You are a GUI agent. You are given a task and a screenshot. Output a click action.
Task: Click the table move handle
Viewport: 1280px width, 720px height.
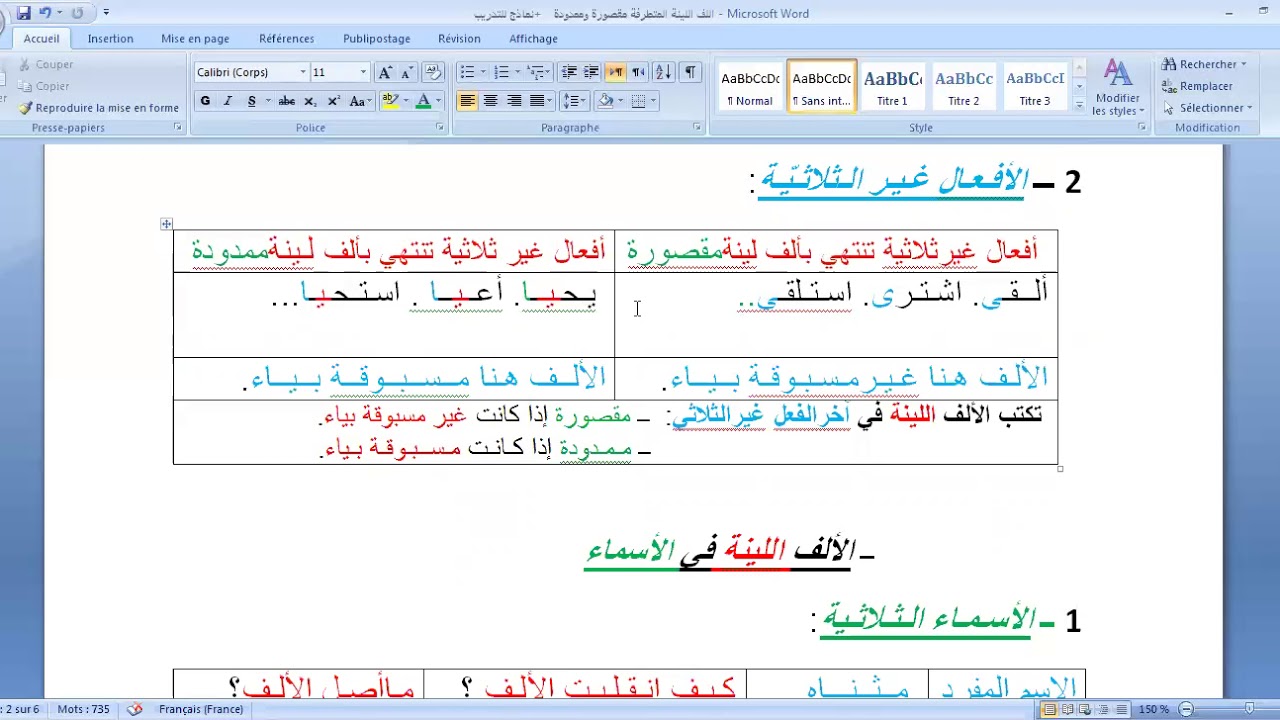coord(166,224)
